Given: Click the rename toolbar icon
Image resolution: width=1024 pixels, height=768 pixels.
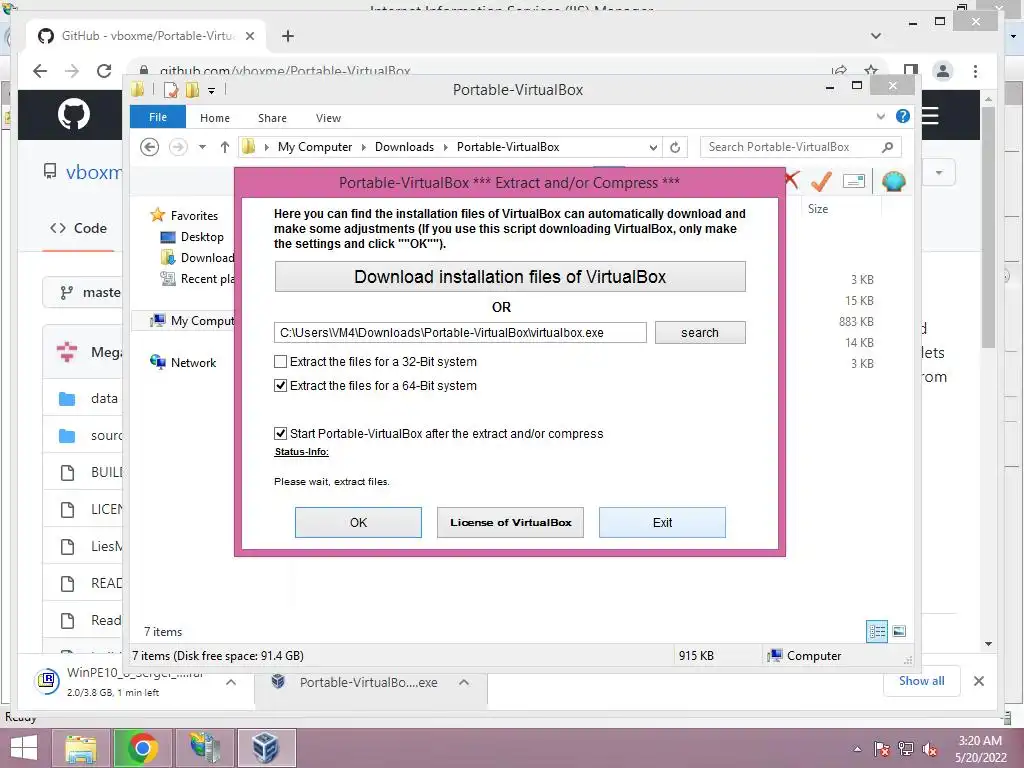Looking at the screenshot, I should pos(854,181).
